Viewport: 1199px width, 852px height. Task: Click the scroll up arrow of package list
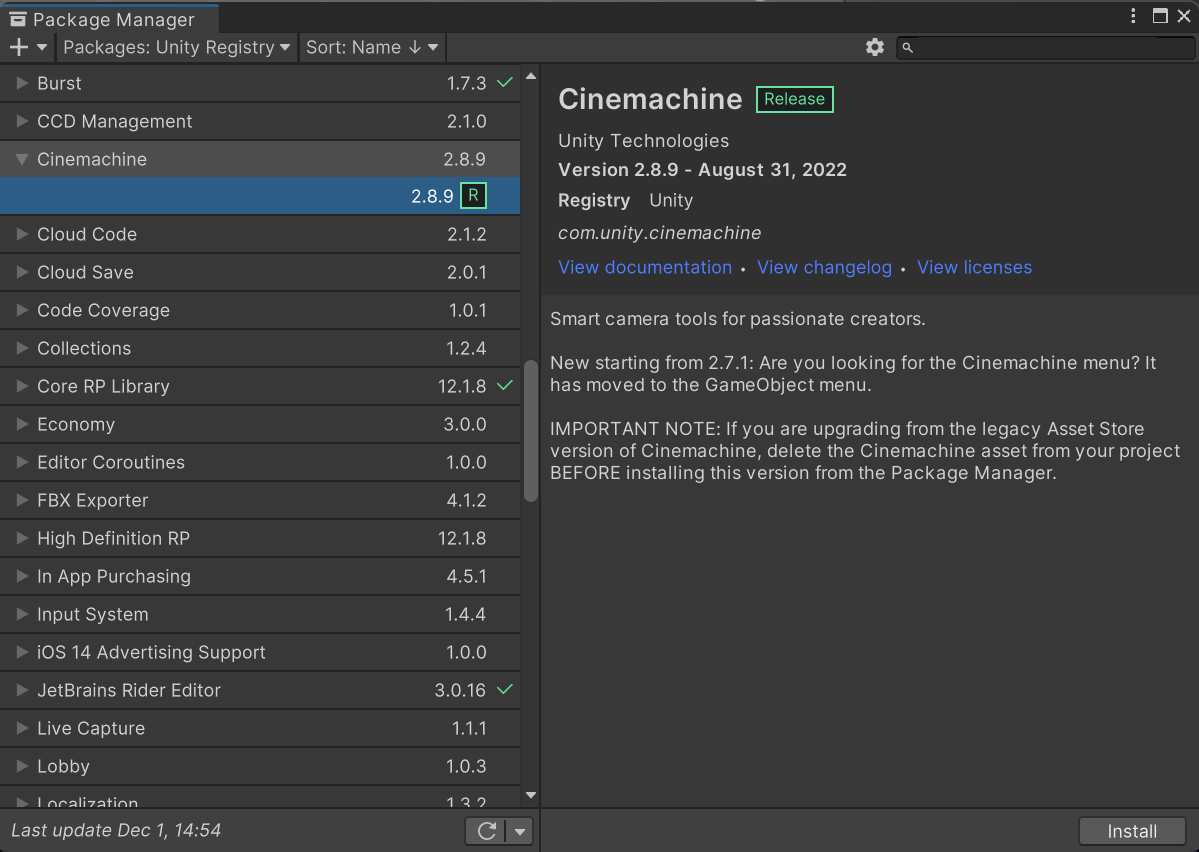click(x=531, y=76)
